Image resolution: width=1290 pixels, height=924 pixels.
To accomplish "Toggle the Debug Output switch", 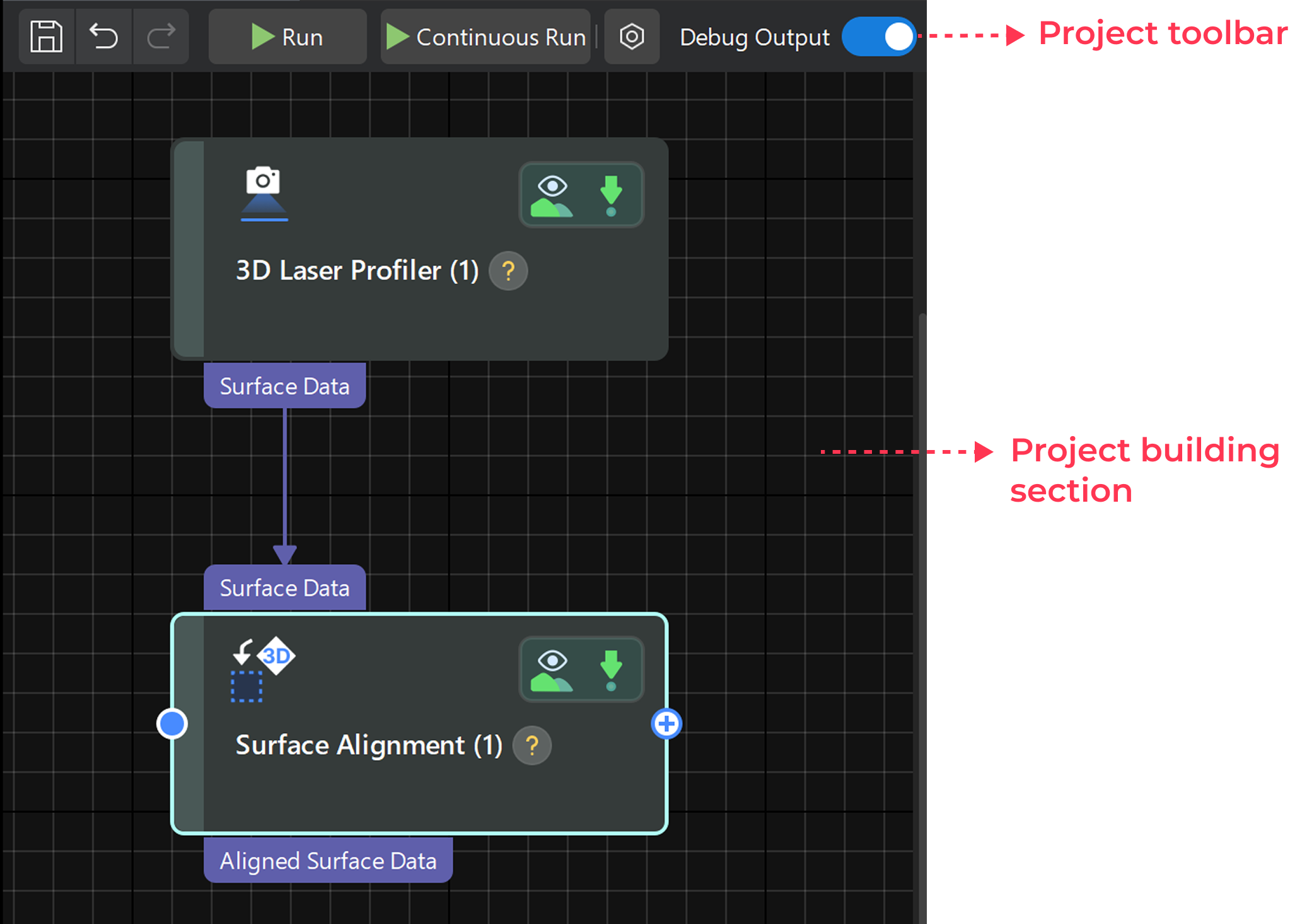I will tap(878, 37).
